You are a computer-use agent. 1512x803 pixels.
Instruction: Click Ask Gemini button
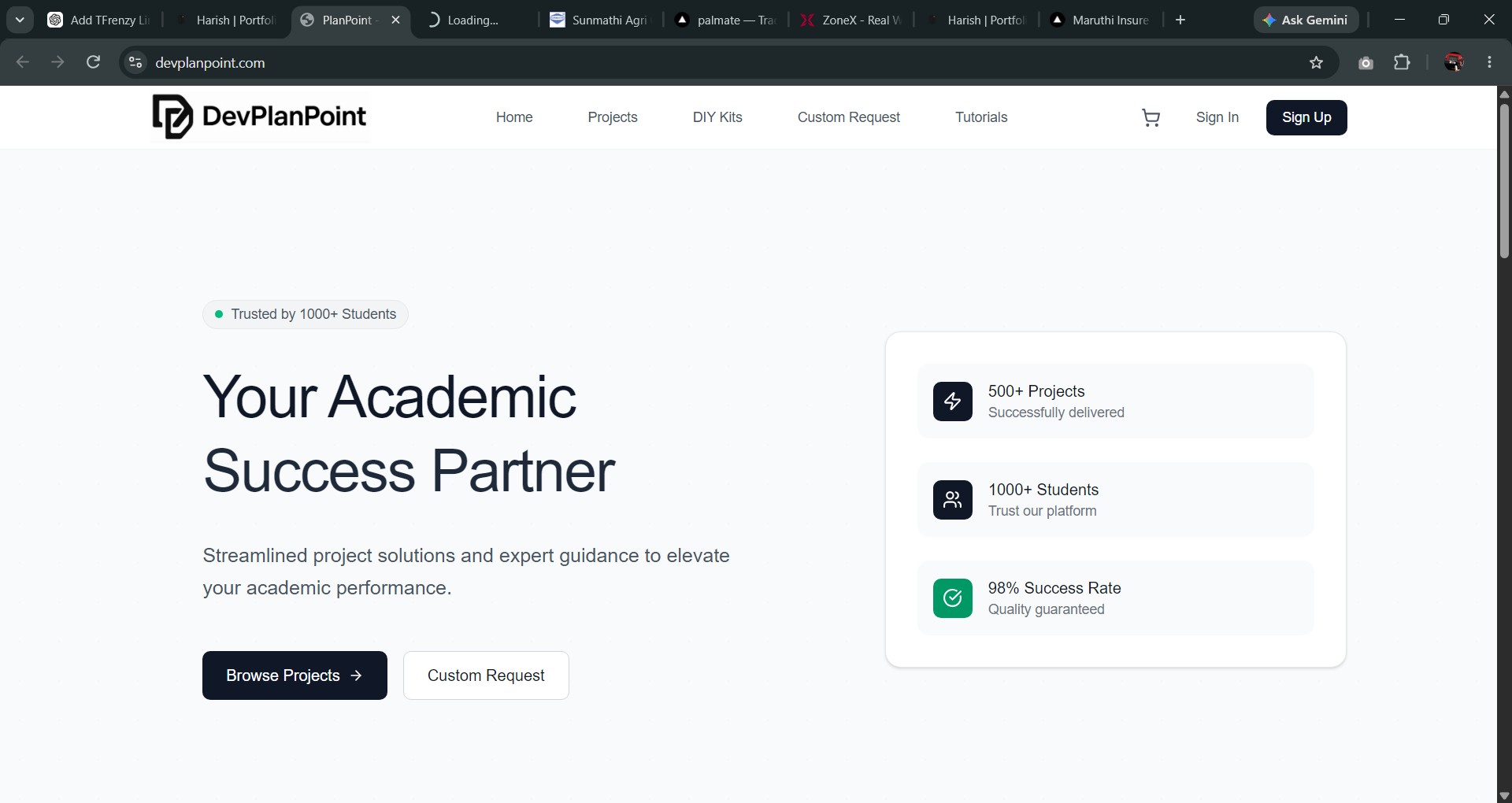1306,20
